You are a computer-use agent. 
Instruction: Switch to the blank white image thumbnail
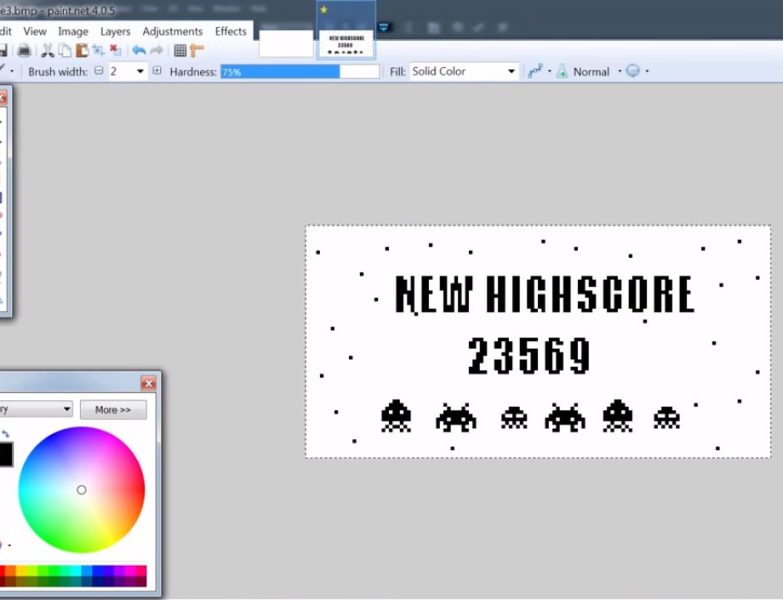(286, 43)
